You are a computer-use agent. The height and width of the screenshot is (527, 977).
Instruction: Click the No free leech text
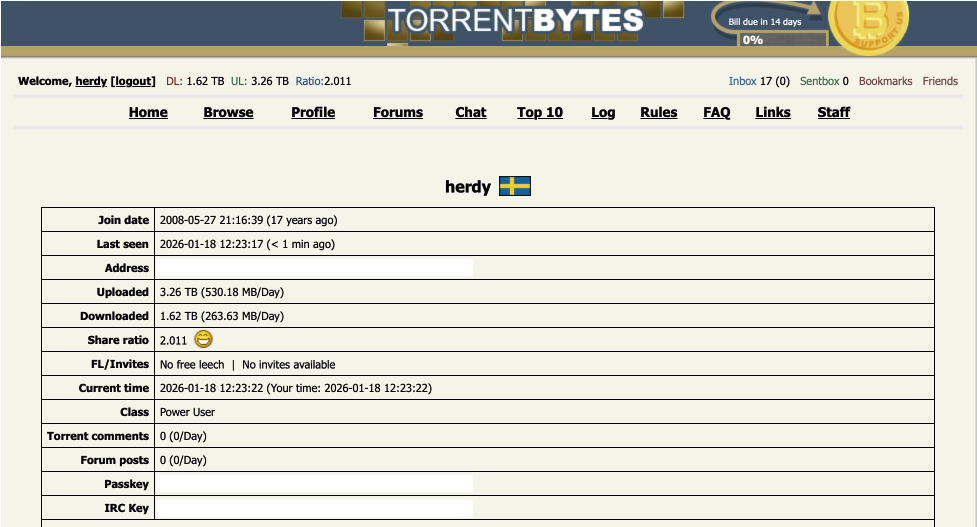click(192, 364)
